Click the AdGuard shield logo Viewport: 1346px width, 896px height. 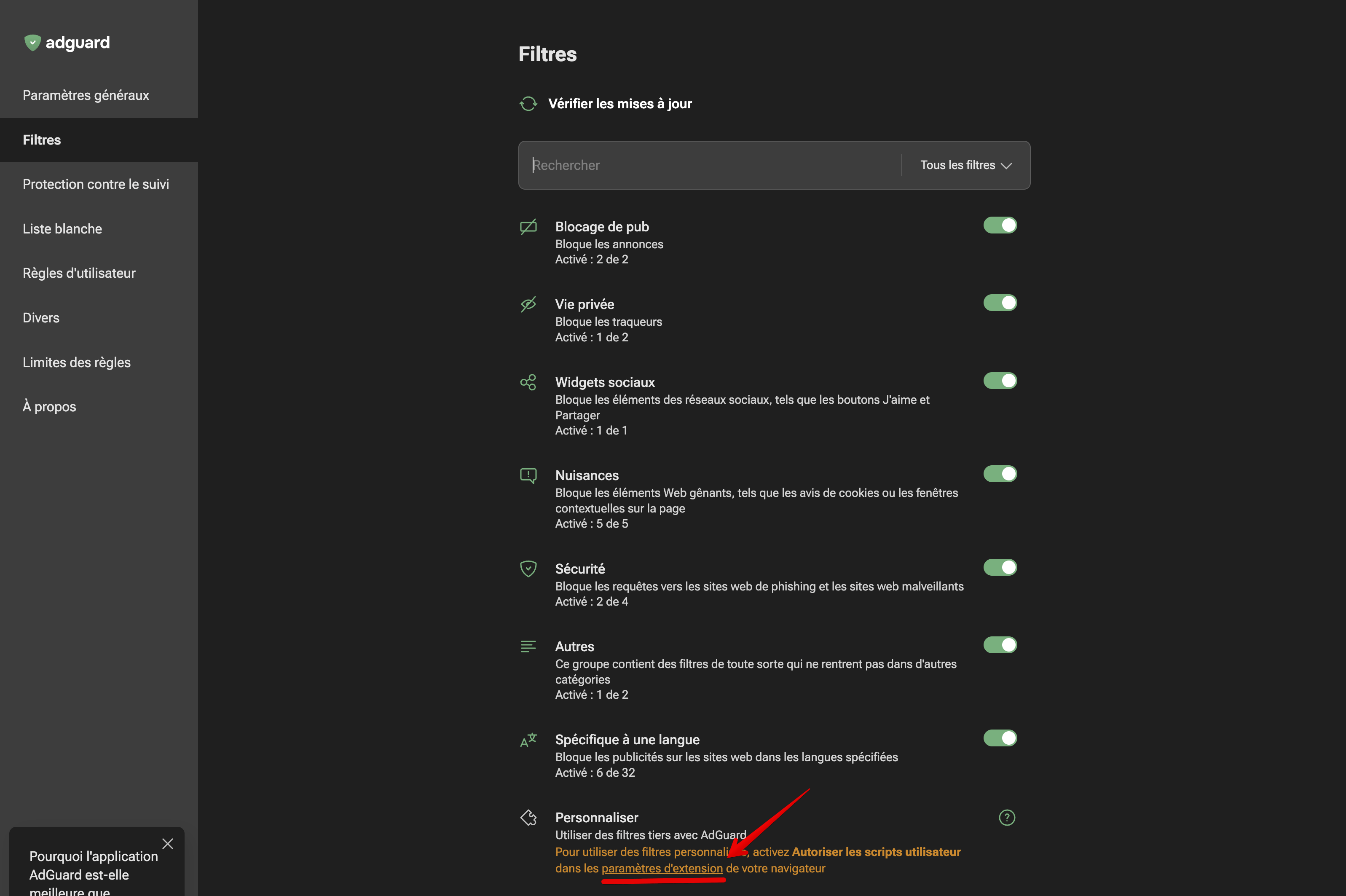click(32, 43)
